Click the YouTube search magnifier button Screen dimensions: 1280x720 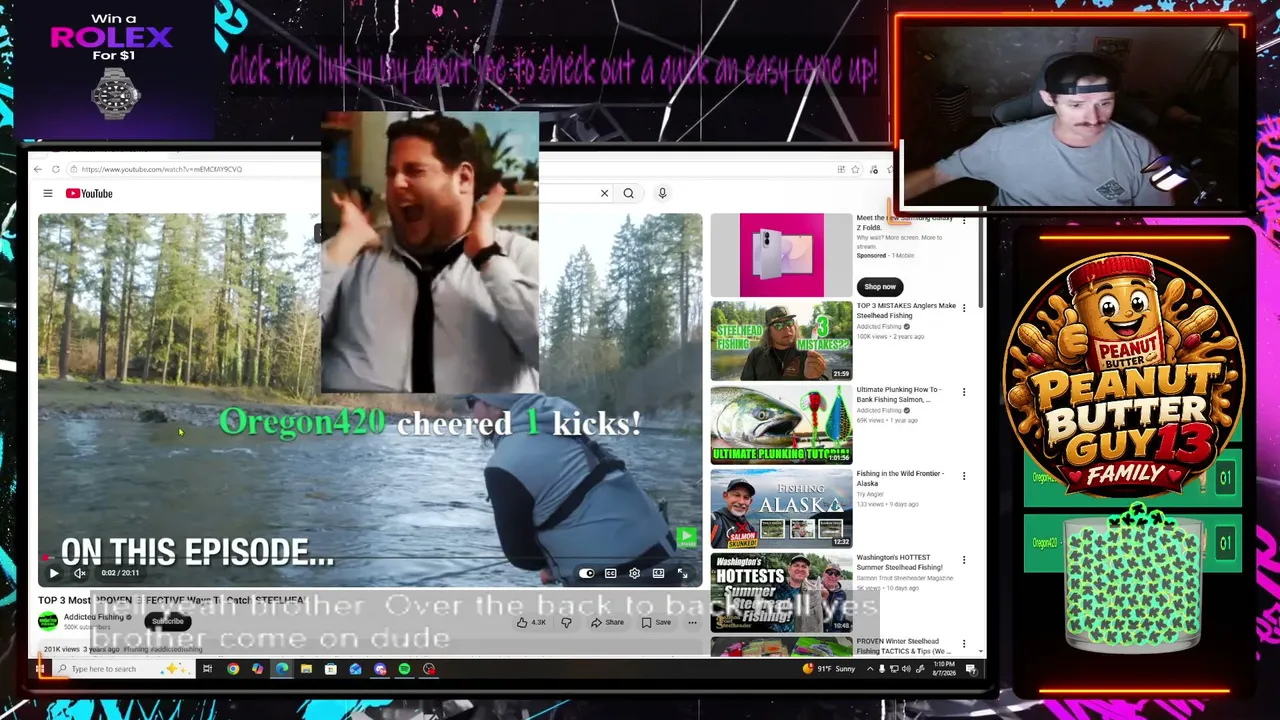(628, 193)
